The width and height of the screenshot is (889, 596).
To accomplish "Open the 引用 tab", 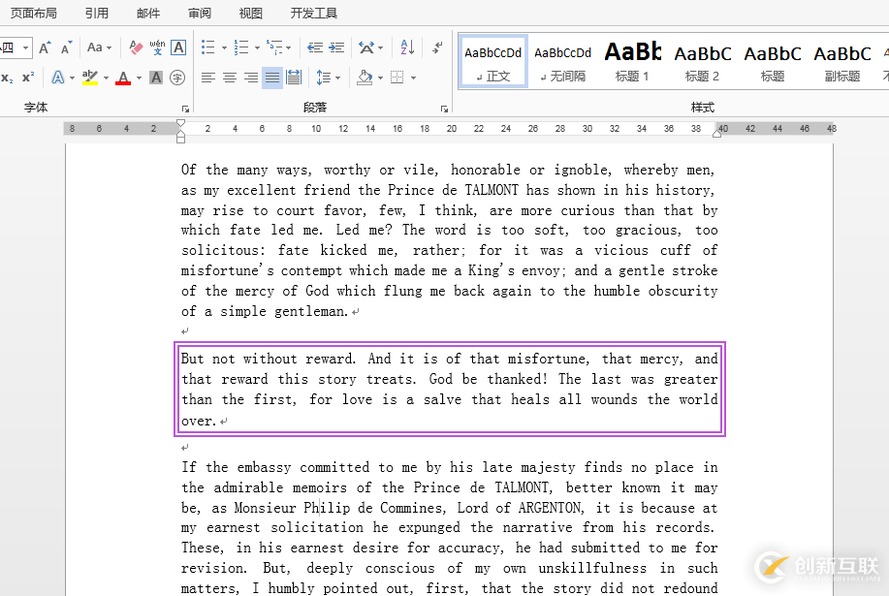I will click(x=97, y=13).
